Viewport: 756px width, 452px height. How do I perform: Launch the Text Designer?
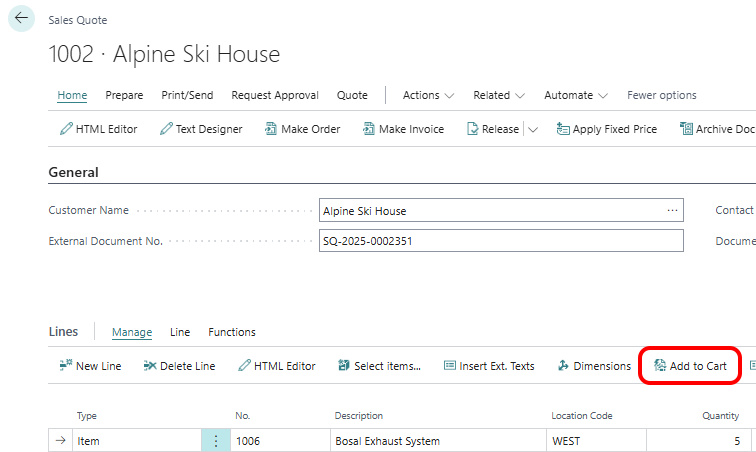coord(200,129)
